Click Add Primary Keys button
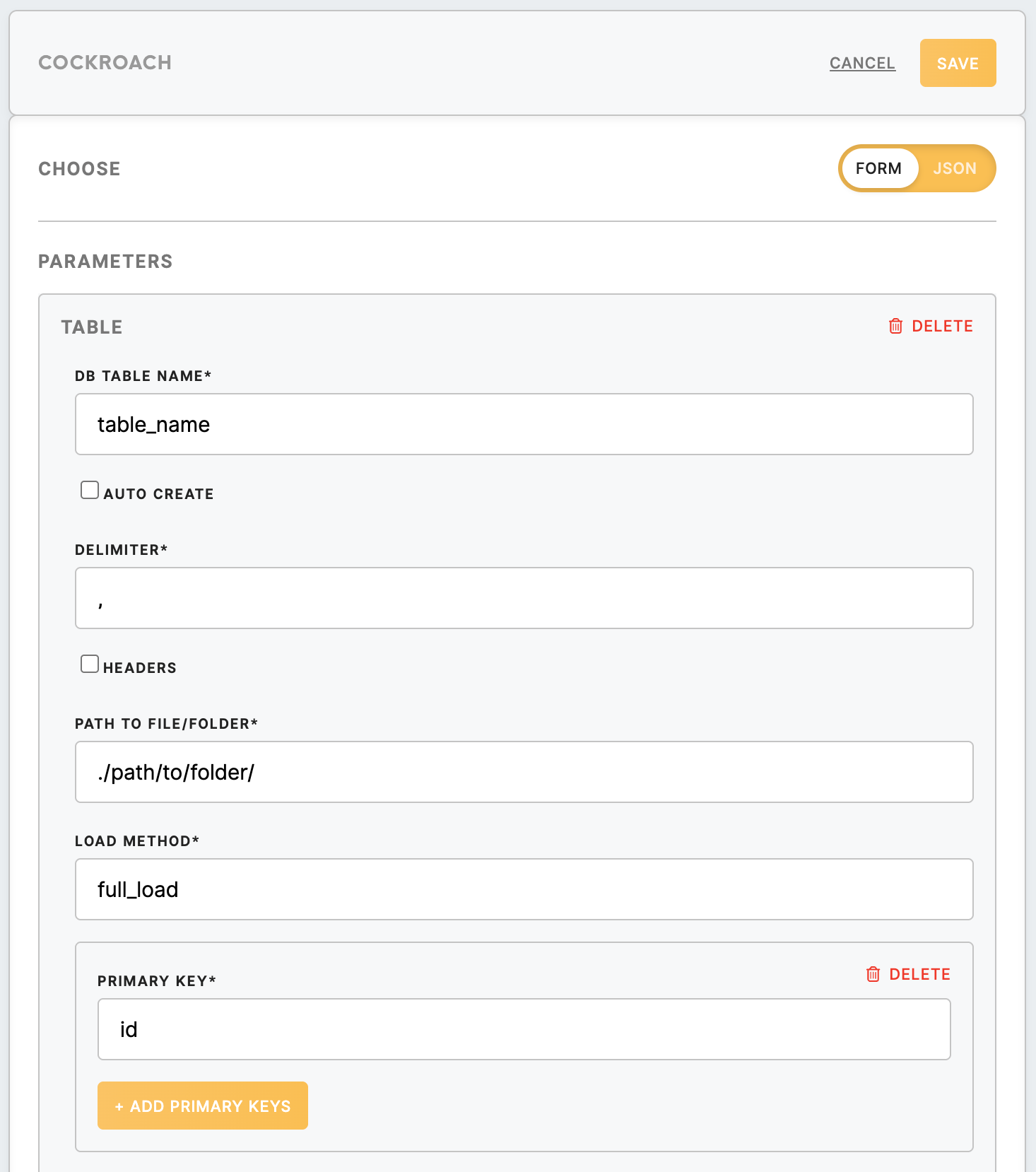This screenshot has height=1172, width=1036. pos(203,1106)
